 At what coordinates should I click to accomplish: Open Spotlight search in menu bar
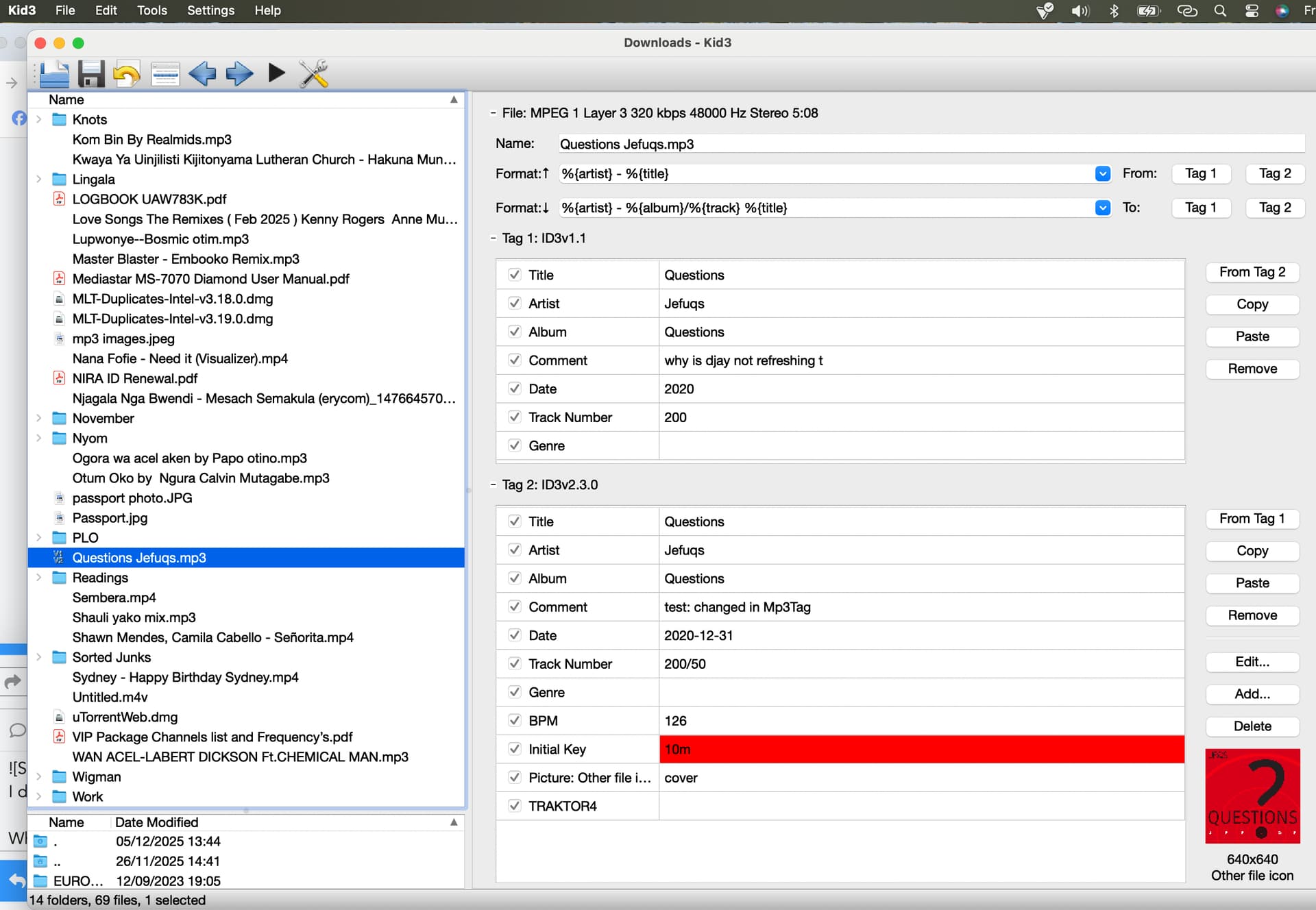click(x=1220, y=10)
